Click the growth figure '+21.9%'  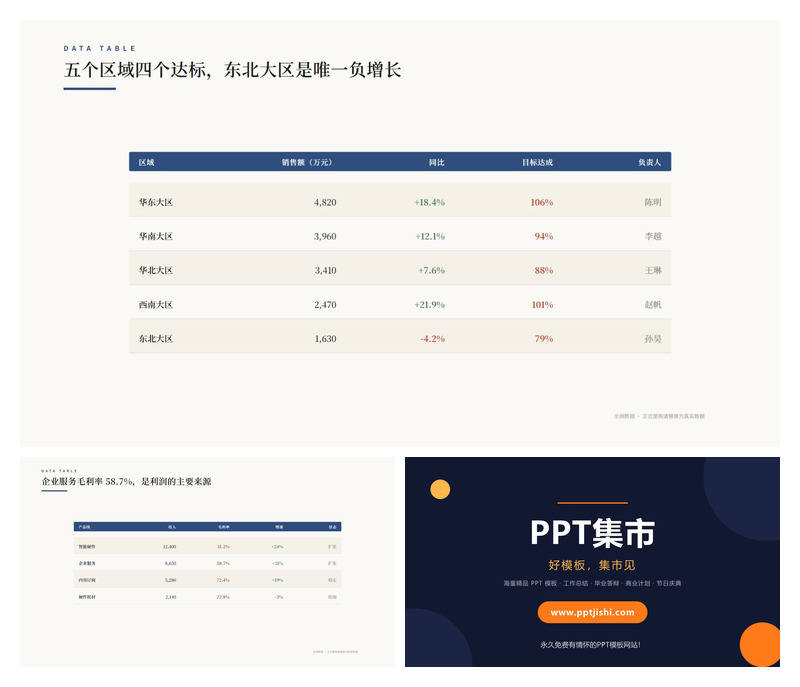[x=430, y=304]
